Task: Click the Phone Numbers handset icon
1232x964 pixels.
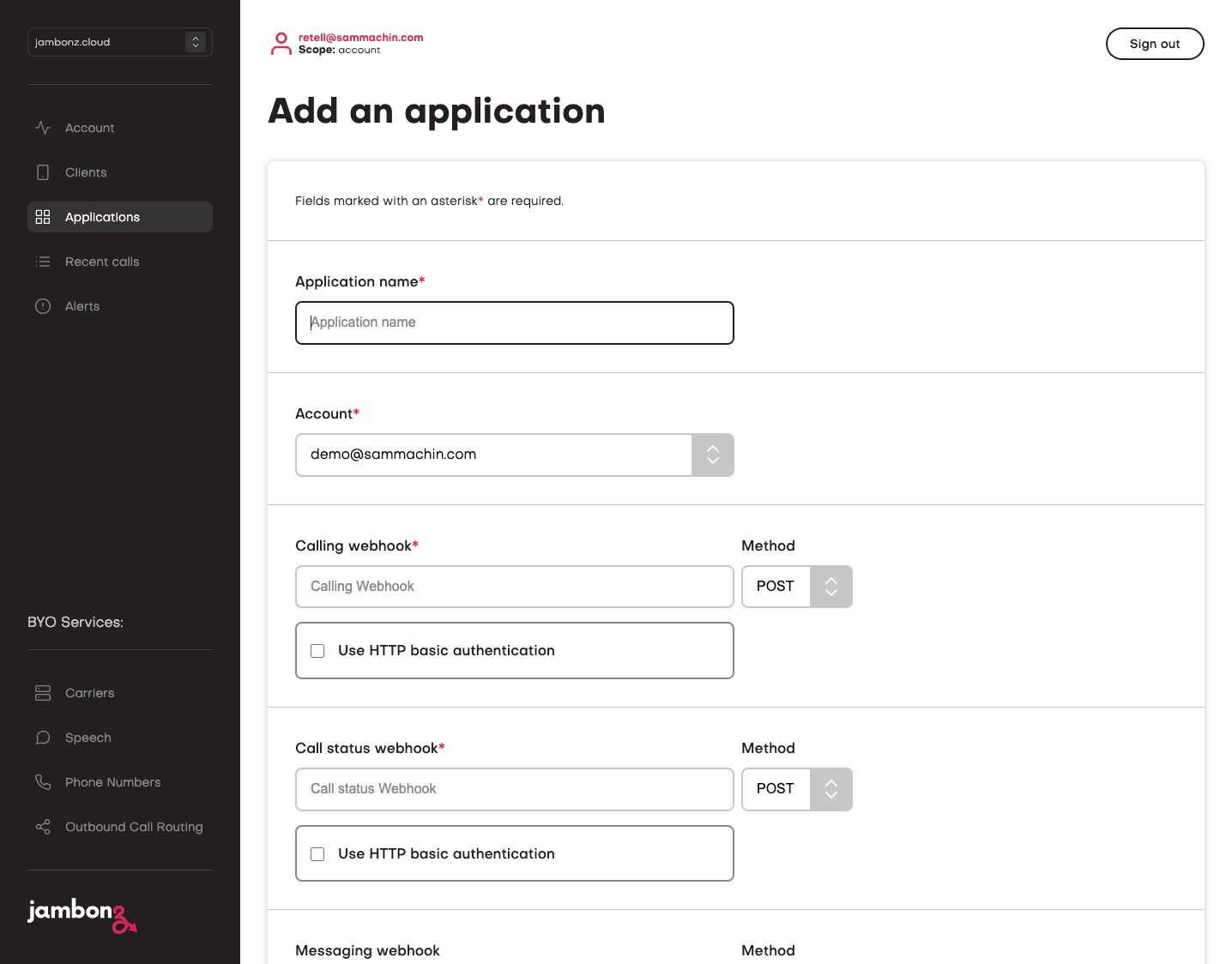Action: [43, 782]
